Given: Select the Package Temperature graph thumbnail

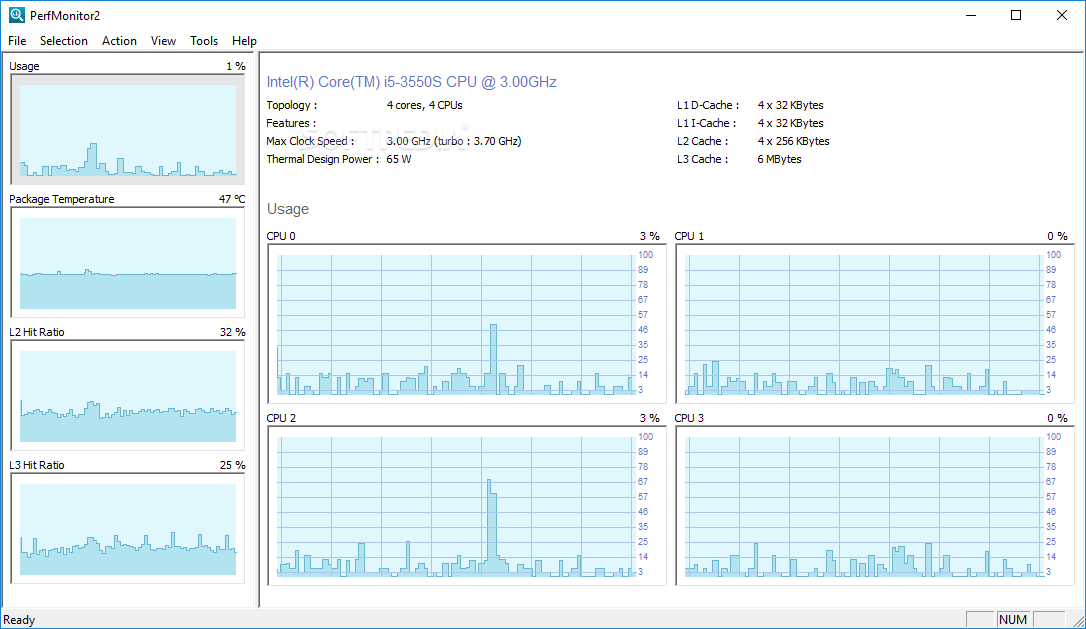Looking at the screenshot, I should pos(128,263).
